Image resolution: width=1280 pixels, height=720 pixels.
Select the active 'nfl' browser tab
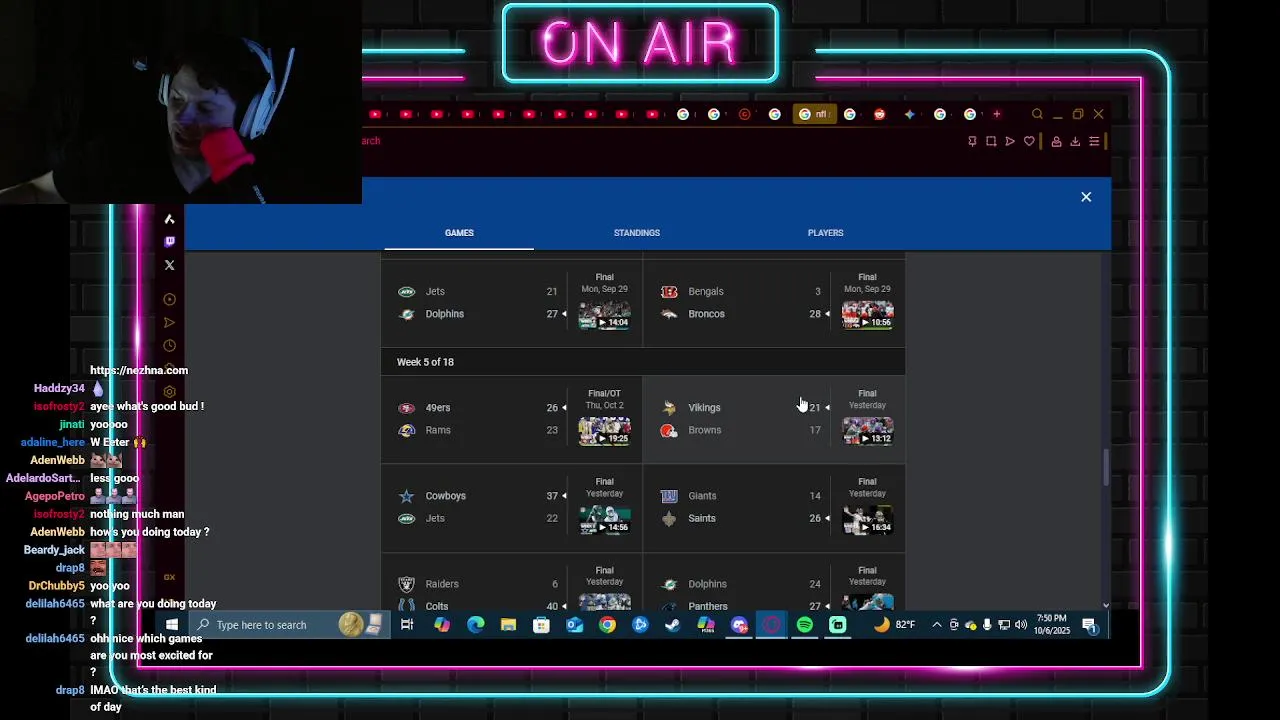click(x=814, y=114)
